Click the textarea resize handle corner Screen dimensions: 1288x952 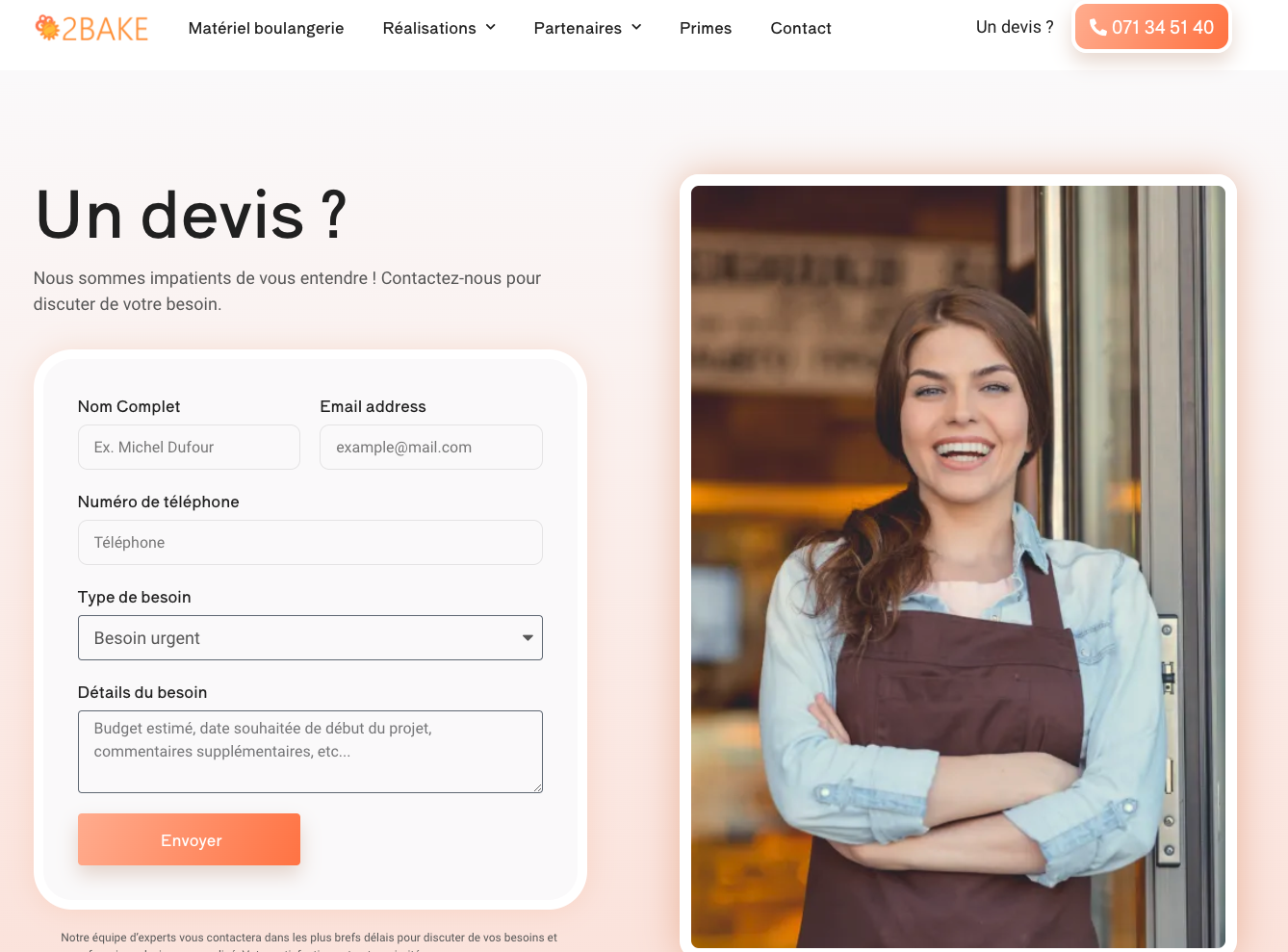537,787
